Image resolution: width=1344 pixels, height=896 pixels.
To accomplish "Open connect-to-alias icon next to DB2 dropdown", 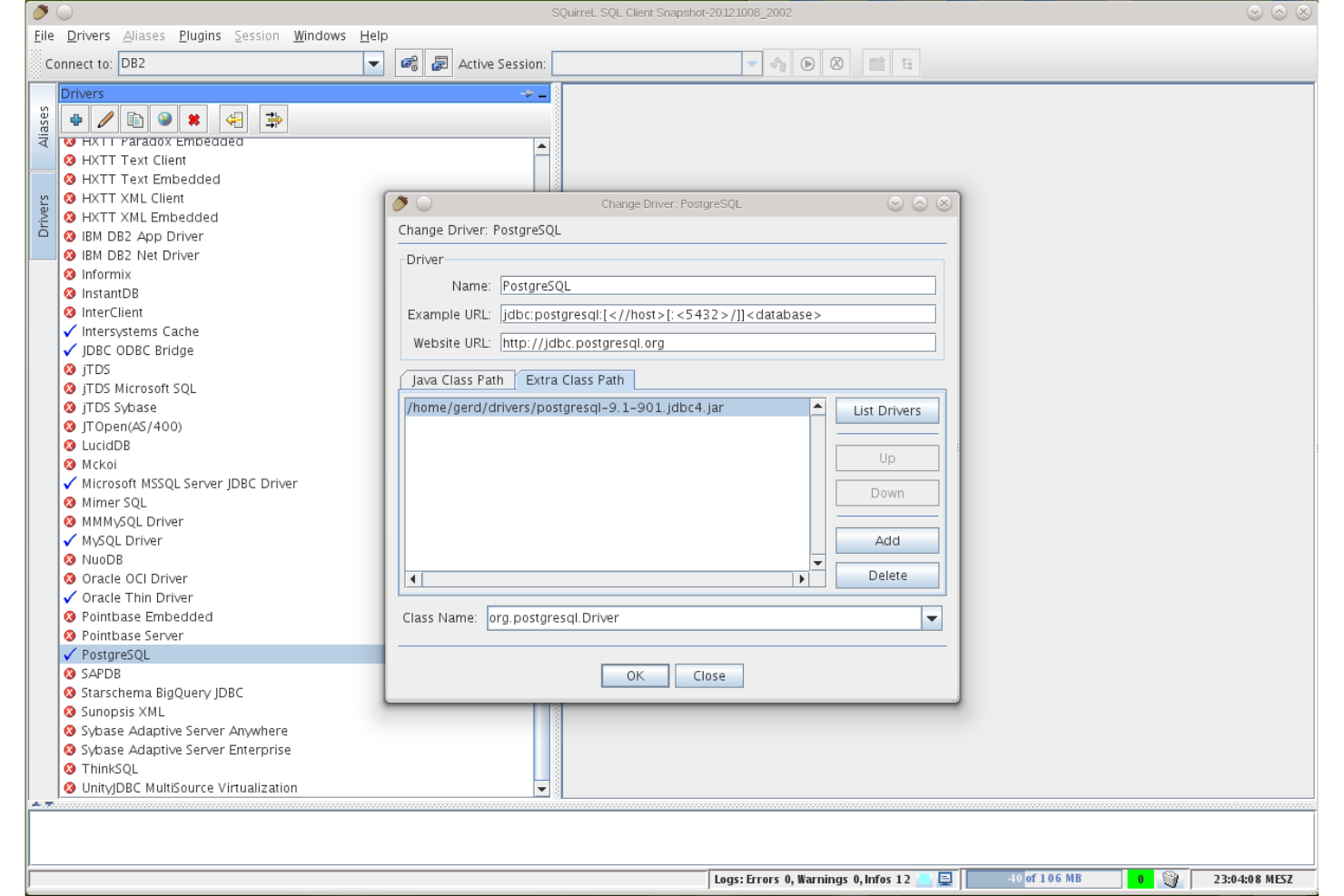I will coord(408,63).
